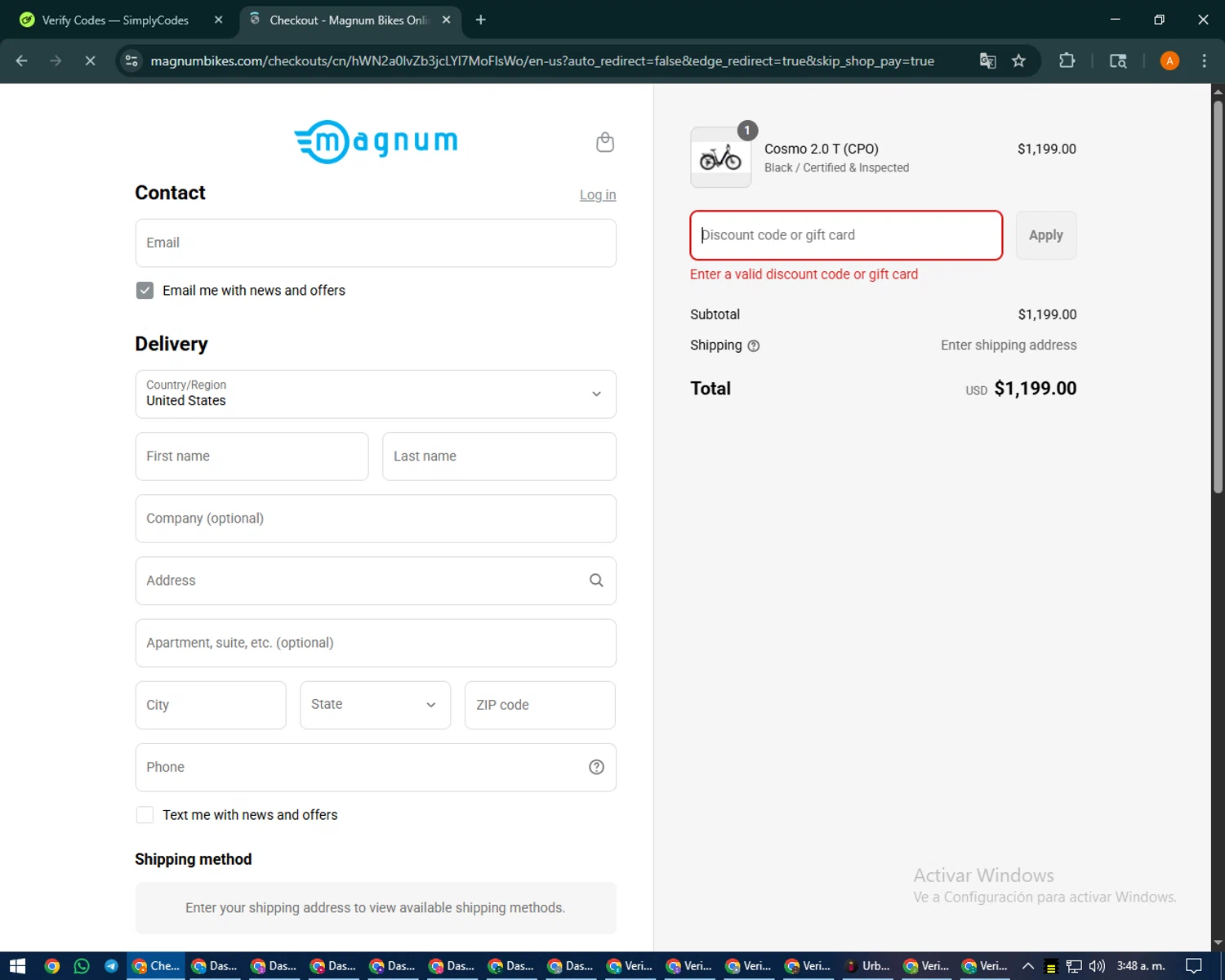Open Chrome's three-dot menu
Image resolution: width=1225 pixels, height=980 pixels.
(1204, 60)
